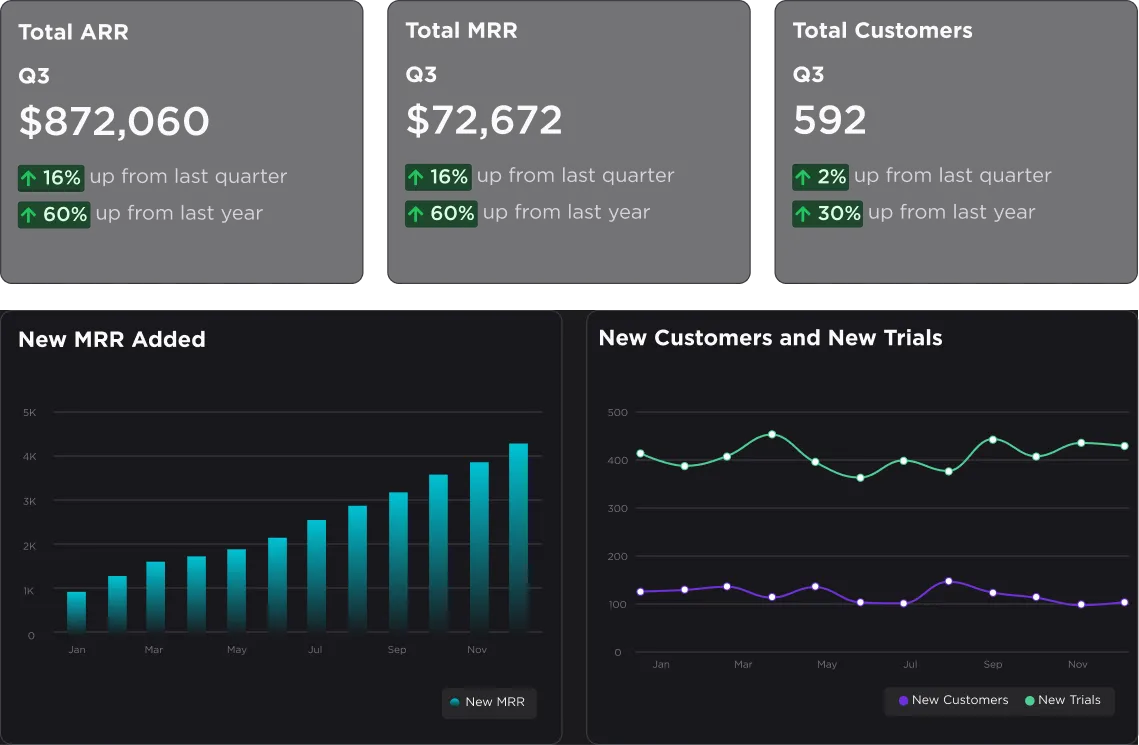
Task: Click the Q3 label in Total Customers card
Action: (808, 75)
